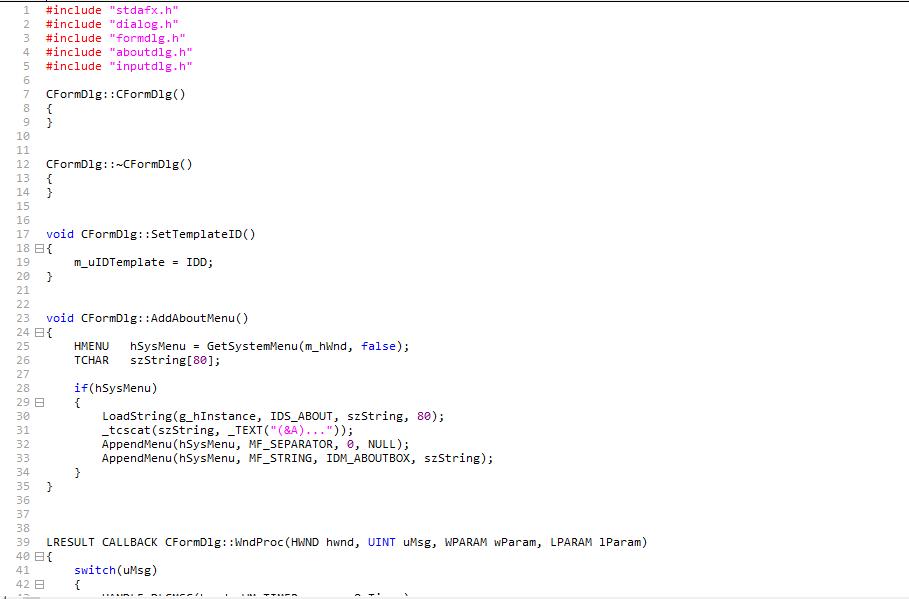Click the "stdafx.h" include string
The image size is (909, 599).
tap(144, 10)
